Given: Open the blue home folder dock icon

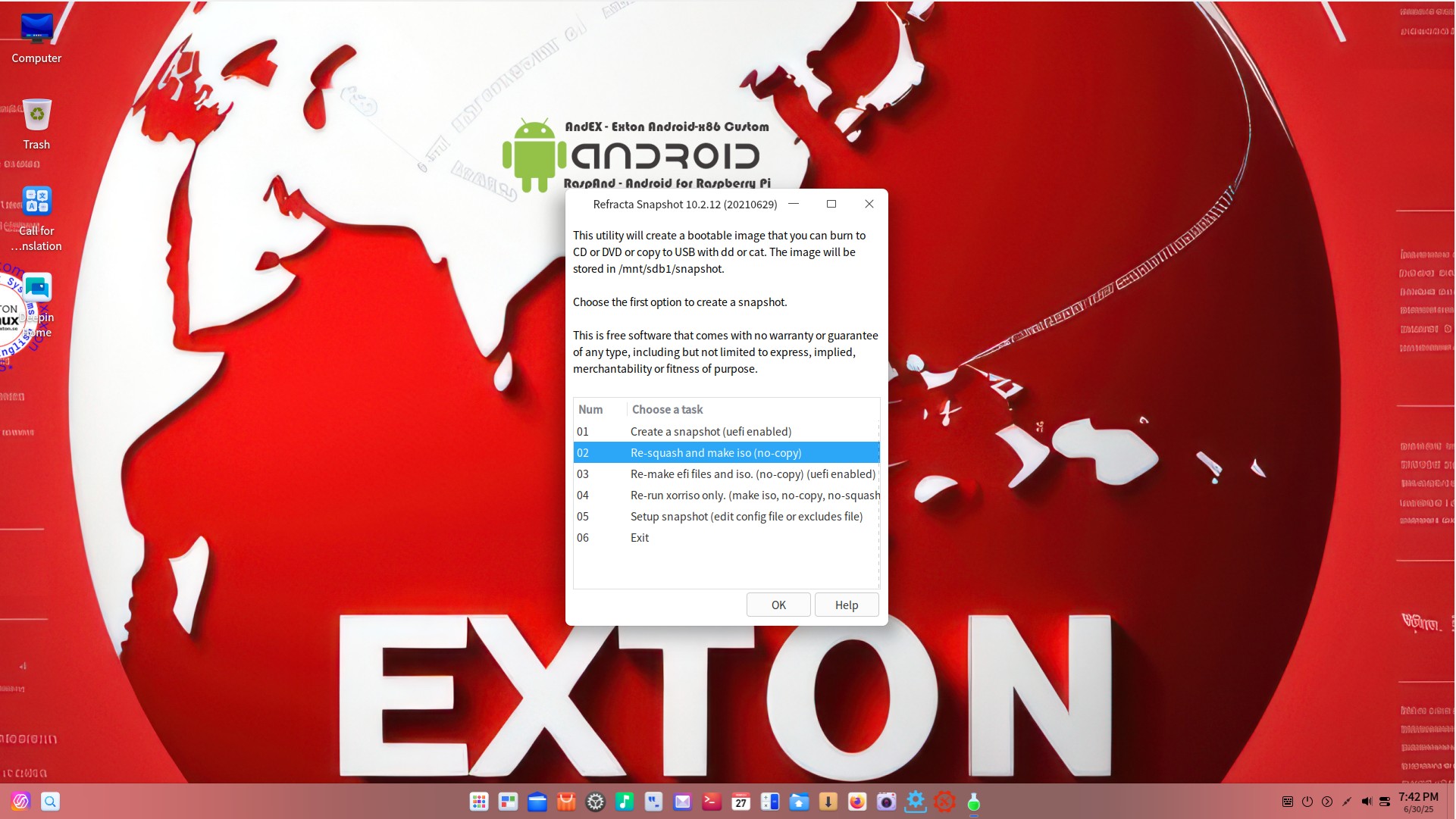Looking at the screenshot, I should [x=799, y=802].
